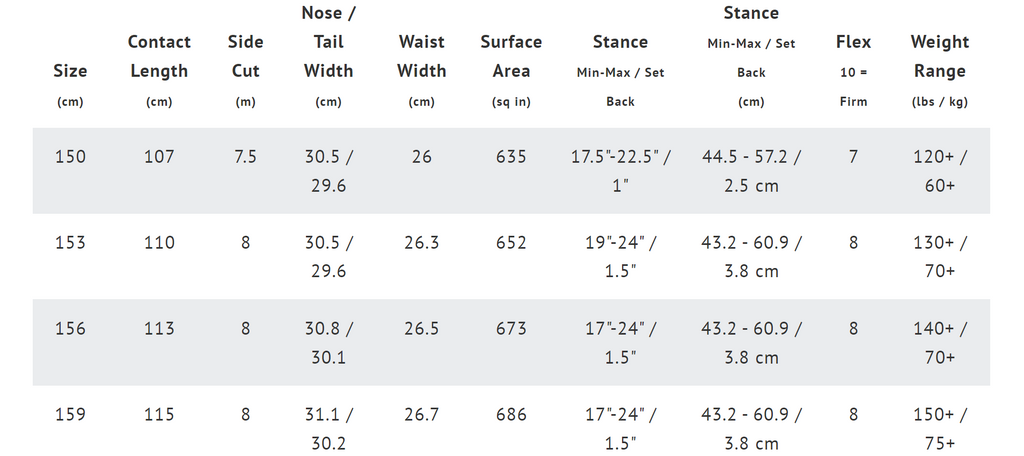Click the 150 size row cell
The image size is (1024, 456).
(x=70, y=157)
